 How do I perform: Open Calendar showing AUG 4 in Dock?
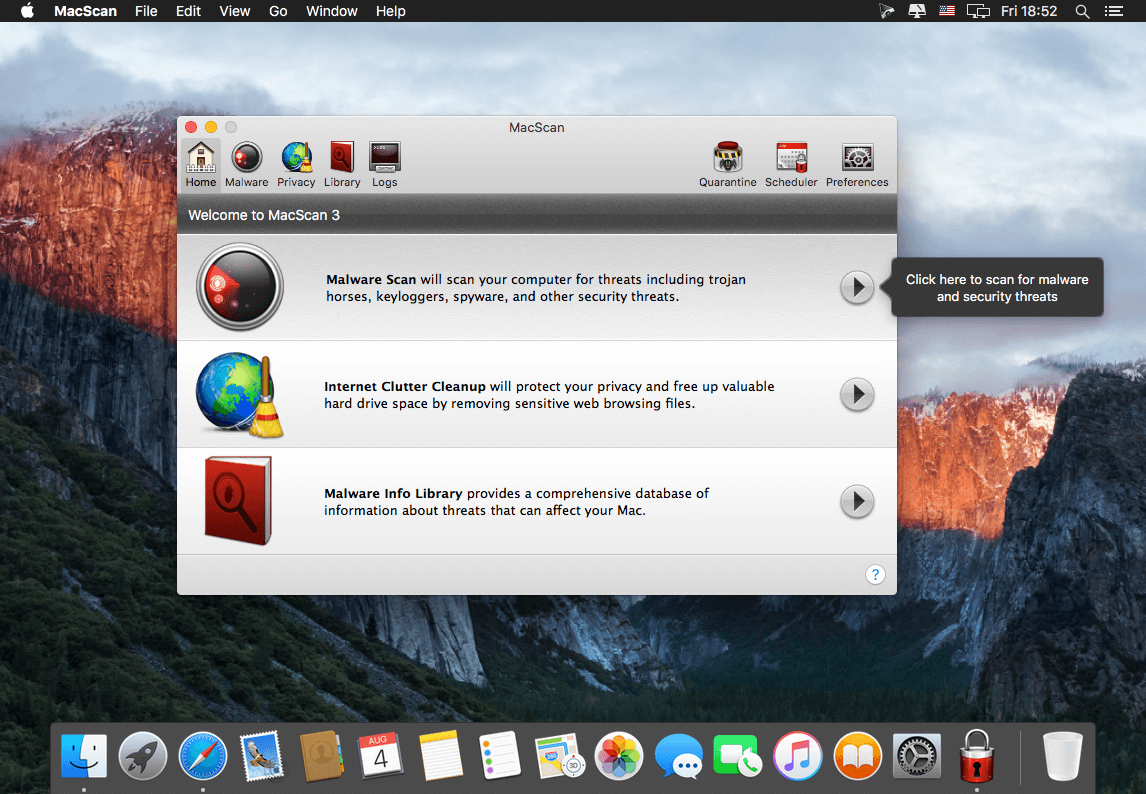tap(380, 756)
